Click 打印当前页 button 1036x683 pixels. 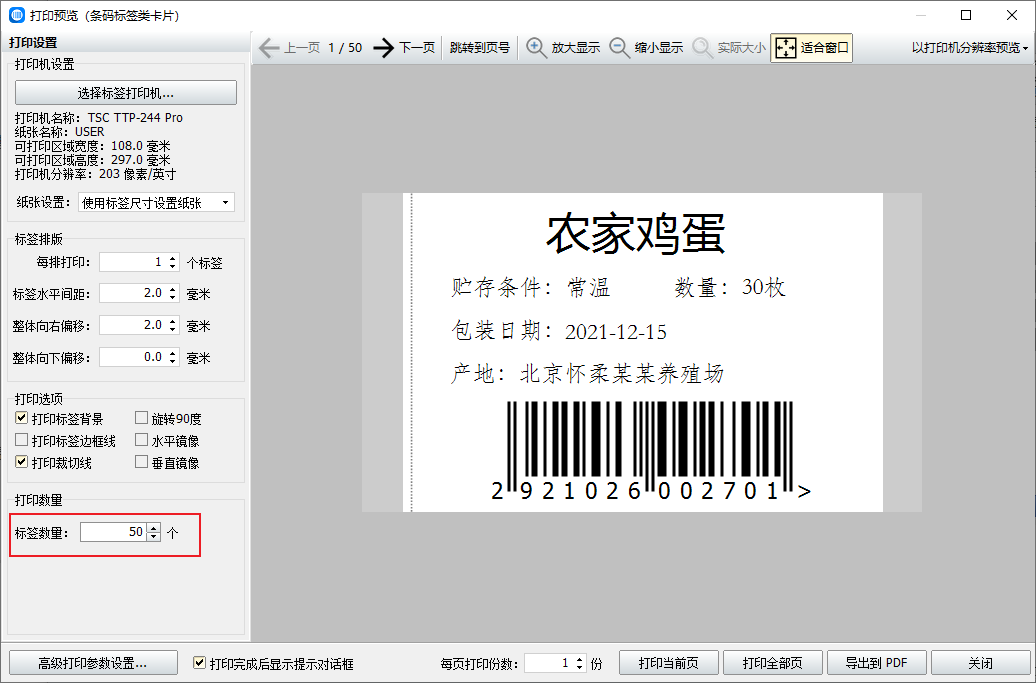point(669,663)
